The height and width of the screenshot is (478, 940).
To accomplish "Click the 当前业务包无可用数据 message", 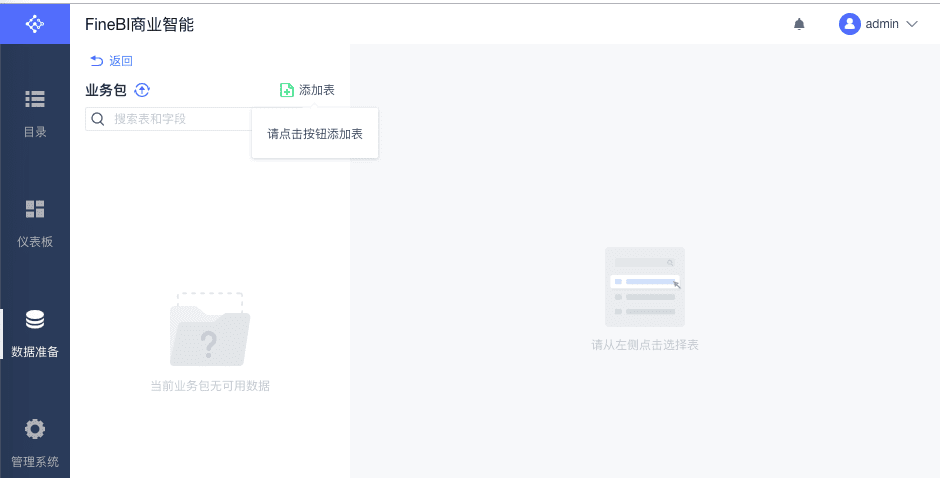I will pyautogui.click(x=210, y=386).
